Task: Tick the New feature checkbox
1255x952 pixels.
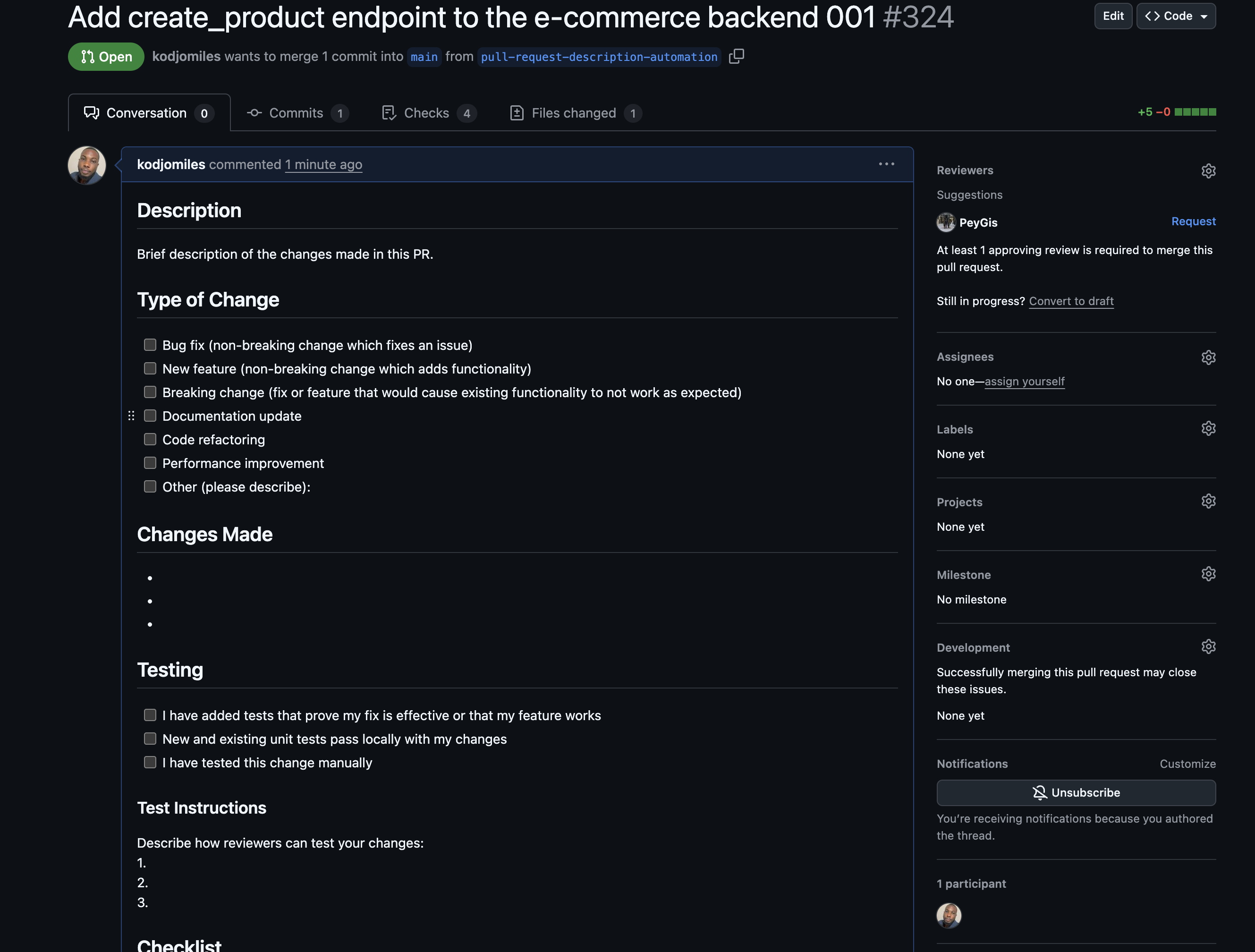Action: [x=150, y=369]
